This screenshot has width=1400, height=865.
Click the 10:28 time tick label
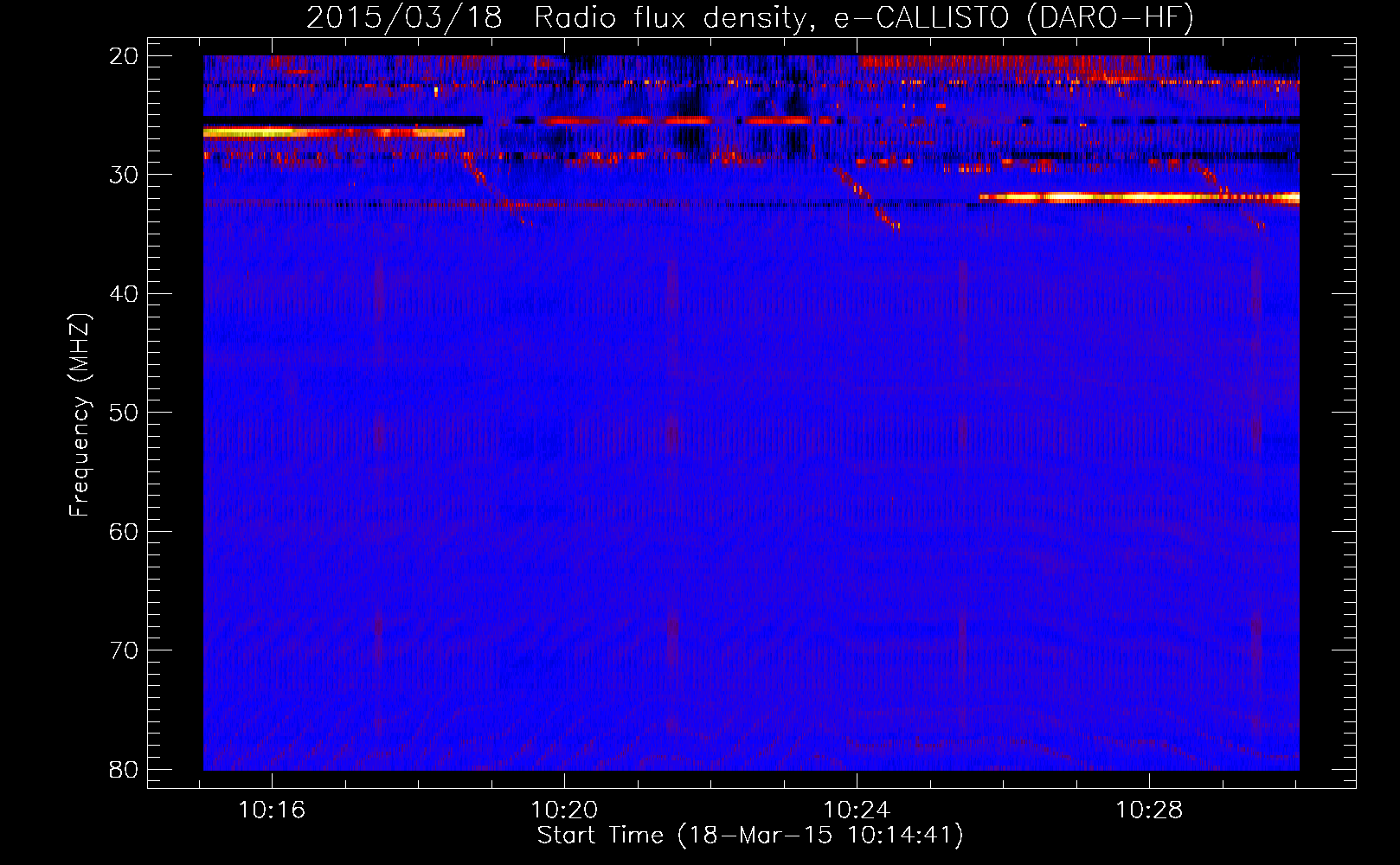[x=1149, y=811]
